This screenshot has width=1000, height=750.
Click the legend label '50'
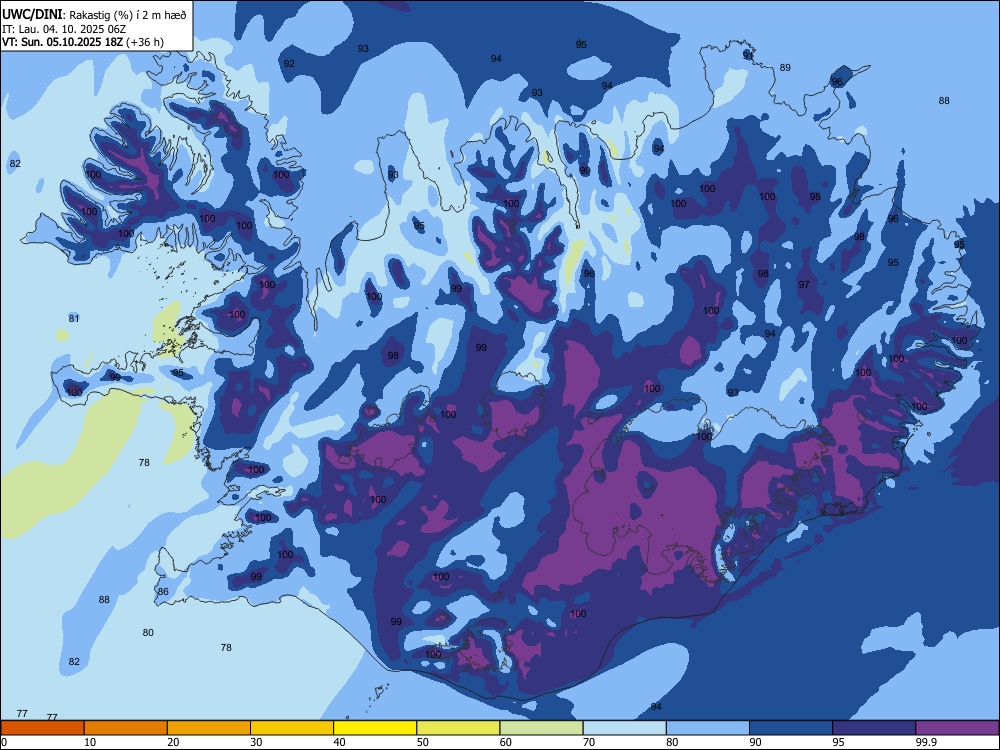(423, 742)
